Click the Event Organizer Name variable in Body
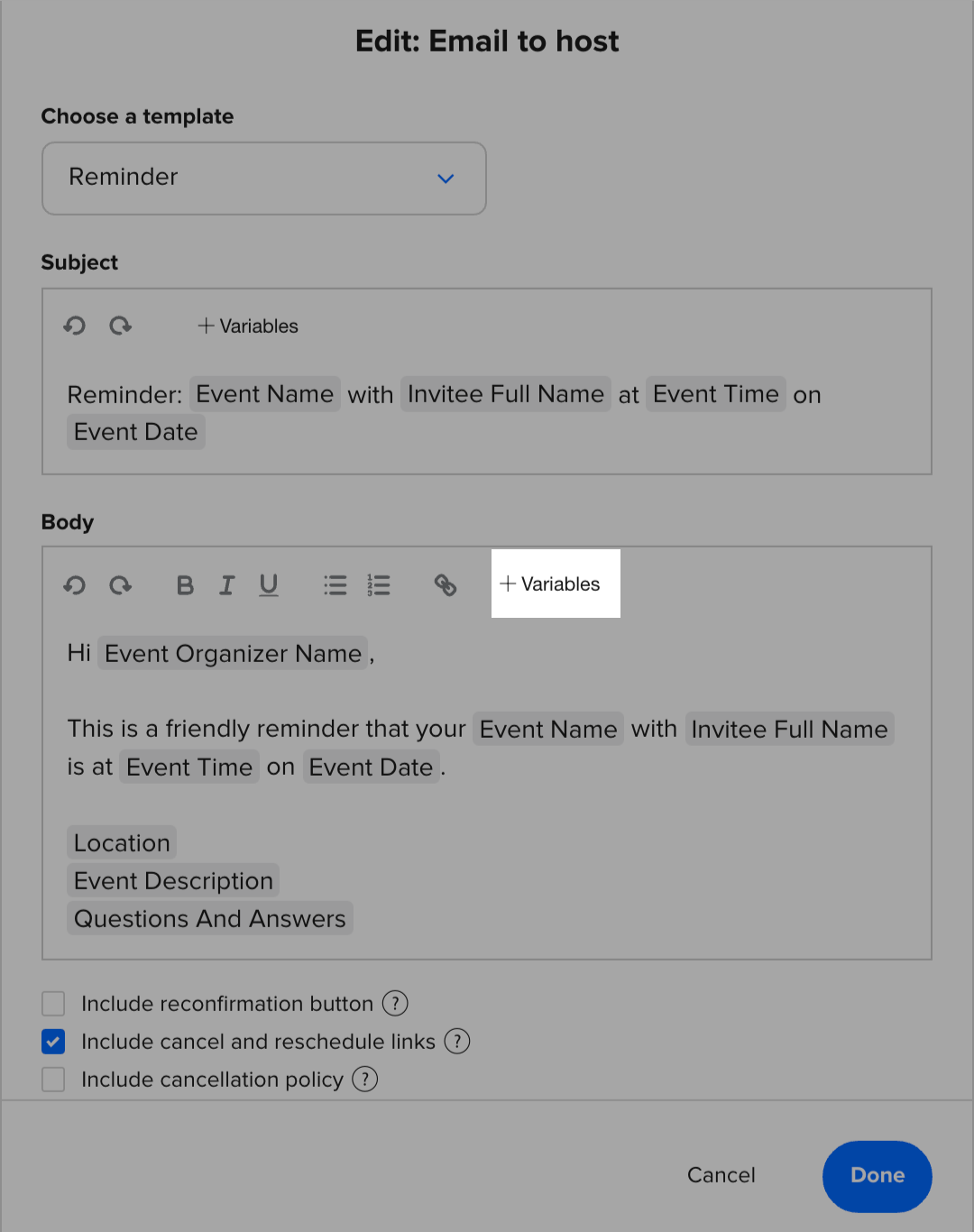This screenshot has height=1232, width=974. pos(233,653)
